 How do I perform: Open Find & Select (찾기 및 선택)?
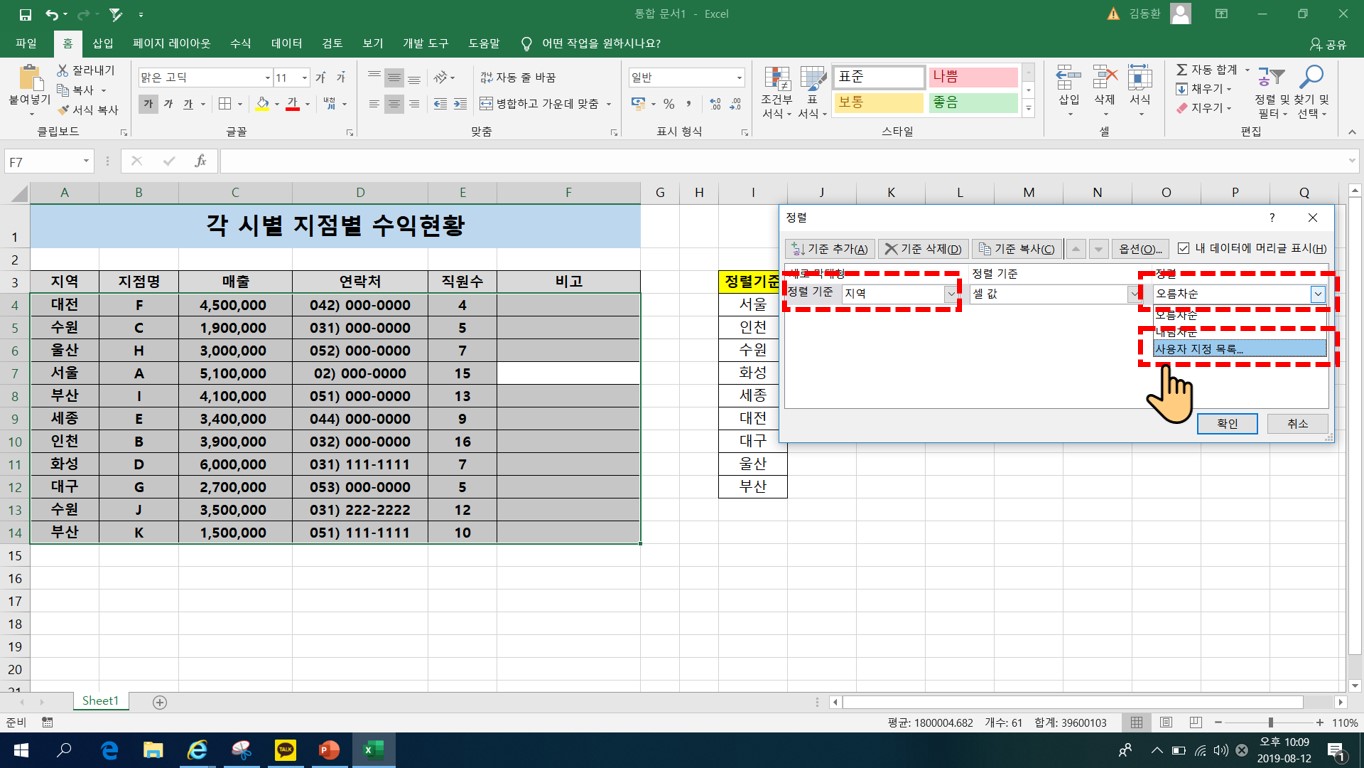click(x=1311, y=93)
